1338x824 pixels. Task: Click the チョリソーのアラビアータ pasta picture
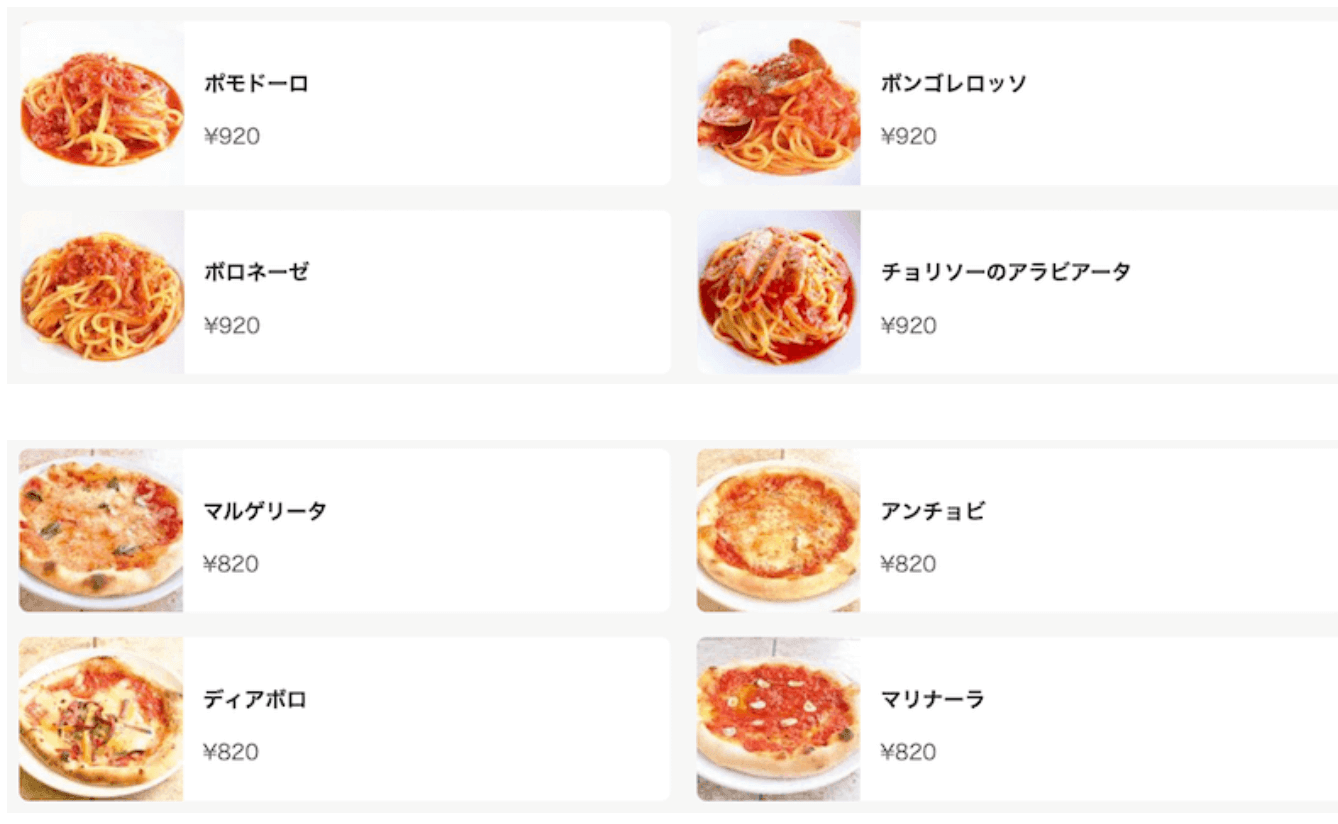[779, 292]
